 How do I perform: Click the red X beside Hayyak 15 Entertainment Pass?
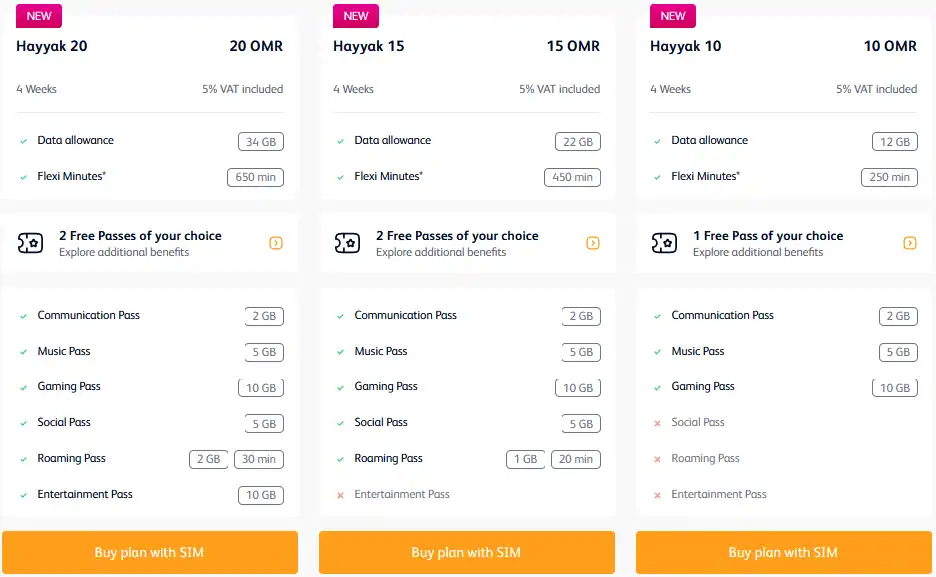click(340, 494)
